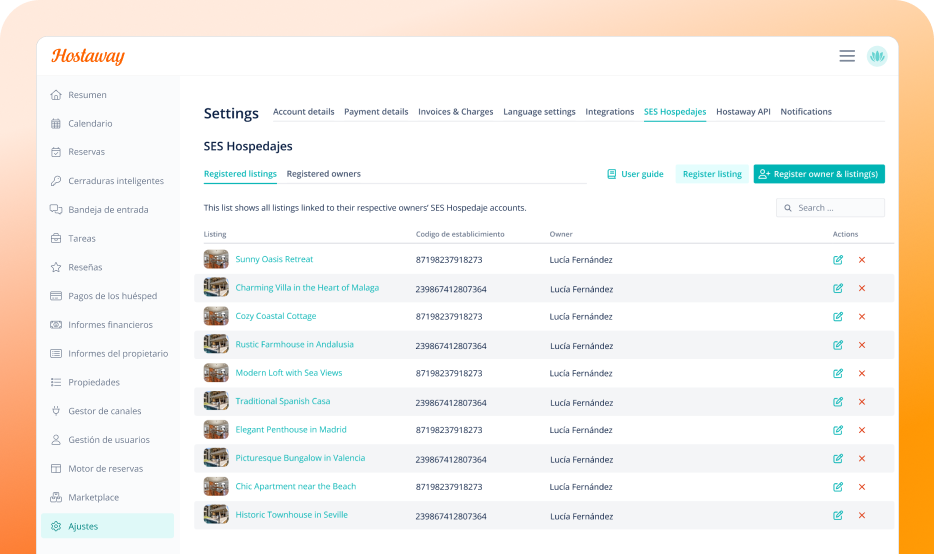Edit Rustic Farmhouse in Andalusia
934x554 pixels.
tap(838, 345)
